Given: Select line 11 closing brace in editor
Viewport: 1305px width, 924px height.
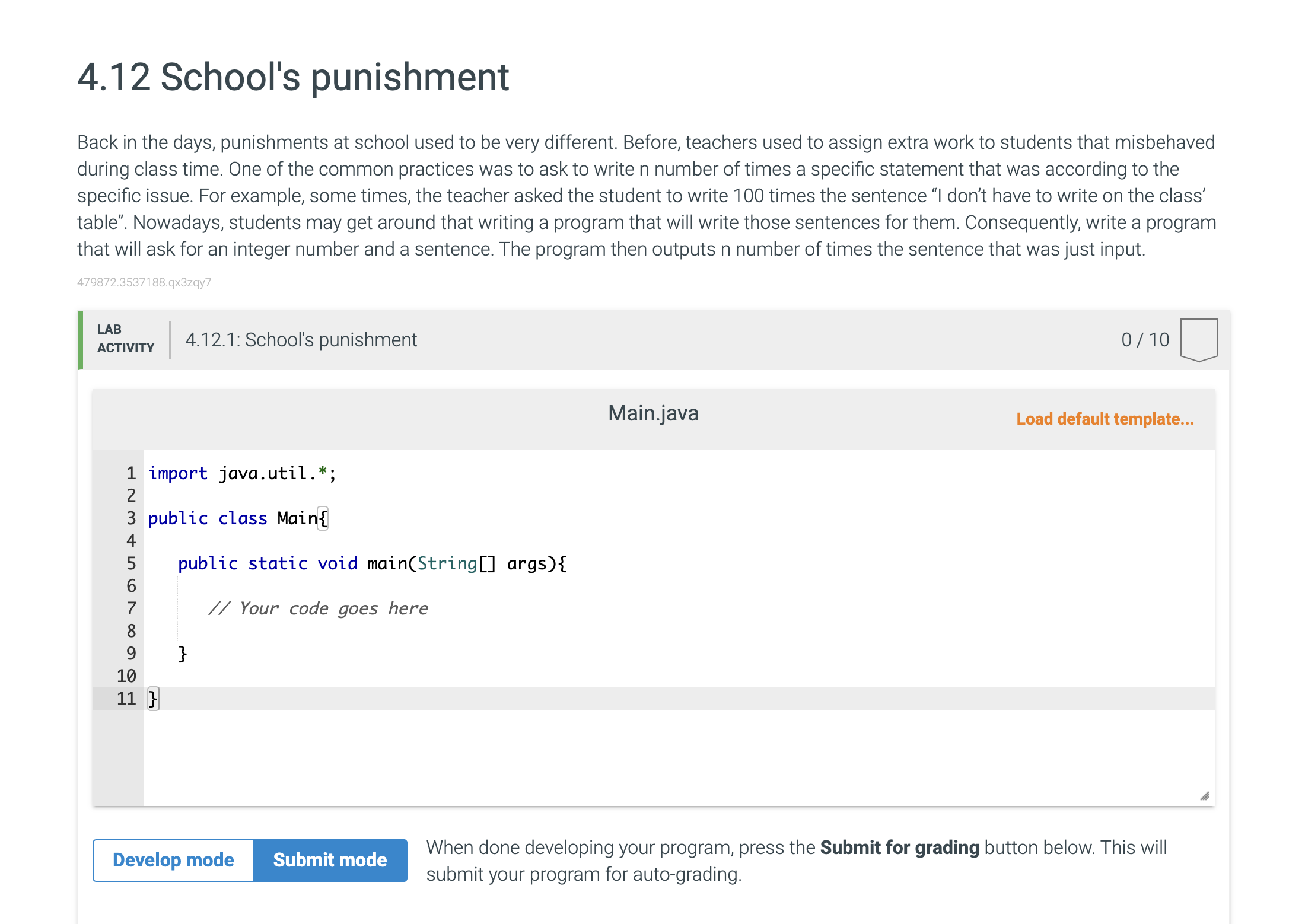Looking at the screenshot, I should click(x=152, y=699).
